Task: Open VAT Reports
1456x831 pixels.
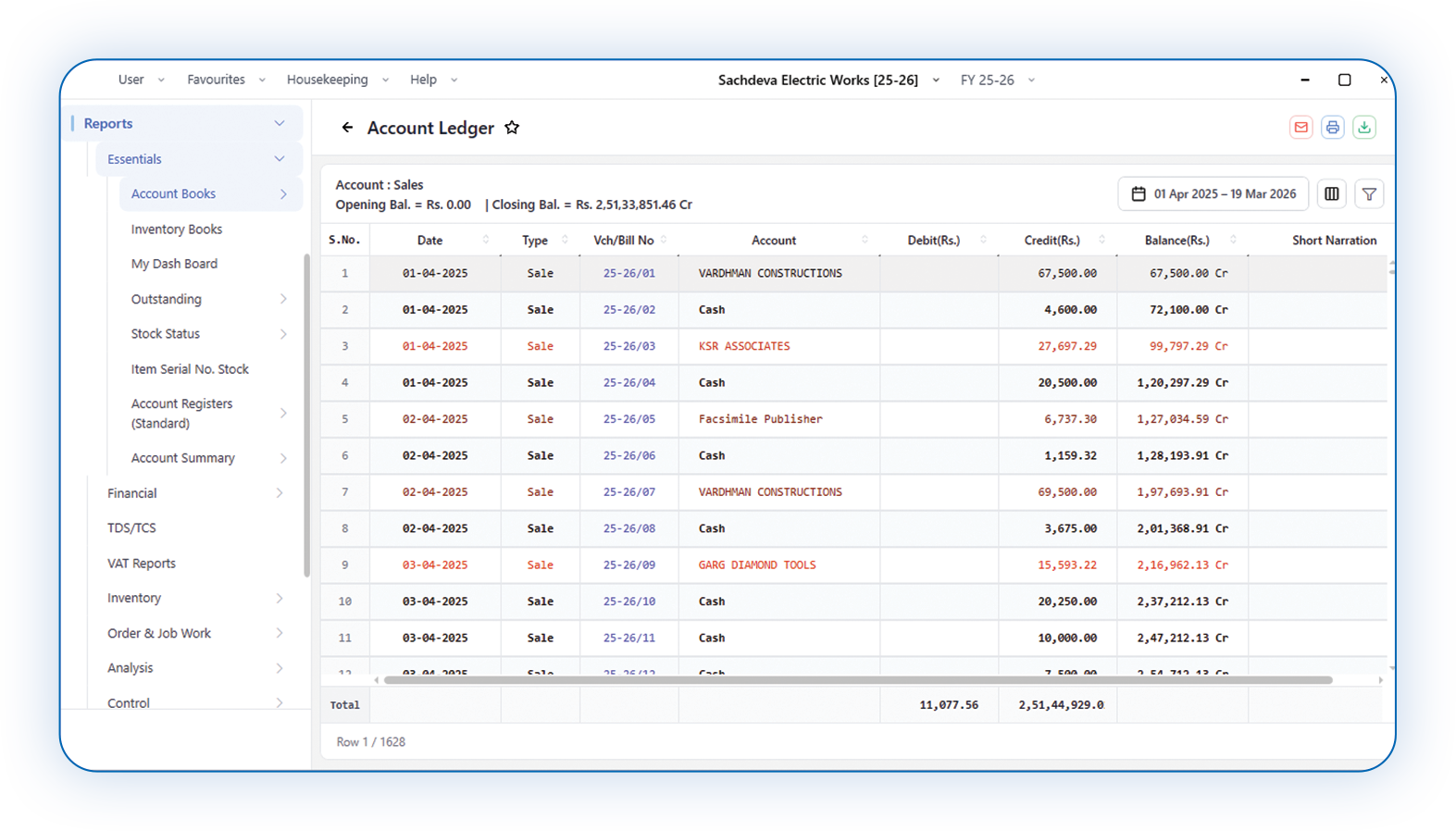Action: point(141,564)
